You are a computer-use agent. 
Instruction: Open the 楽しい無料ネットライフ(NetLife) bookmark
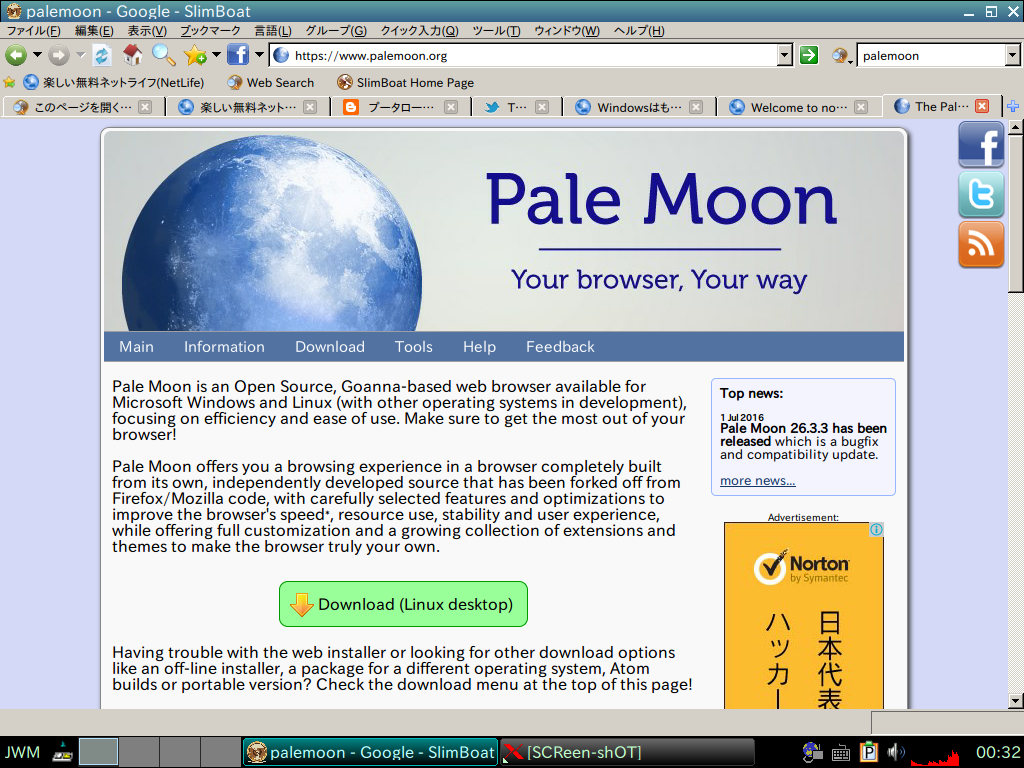pos(114,82)
